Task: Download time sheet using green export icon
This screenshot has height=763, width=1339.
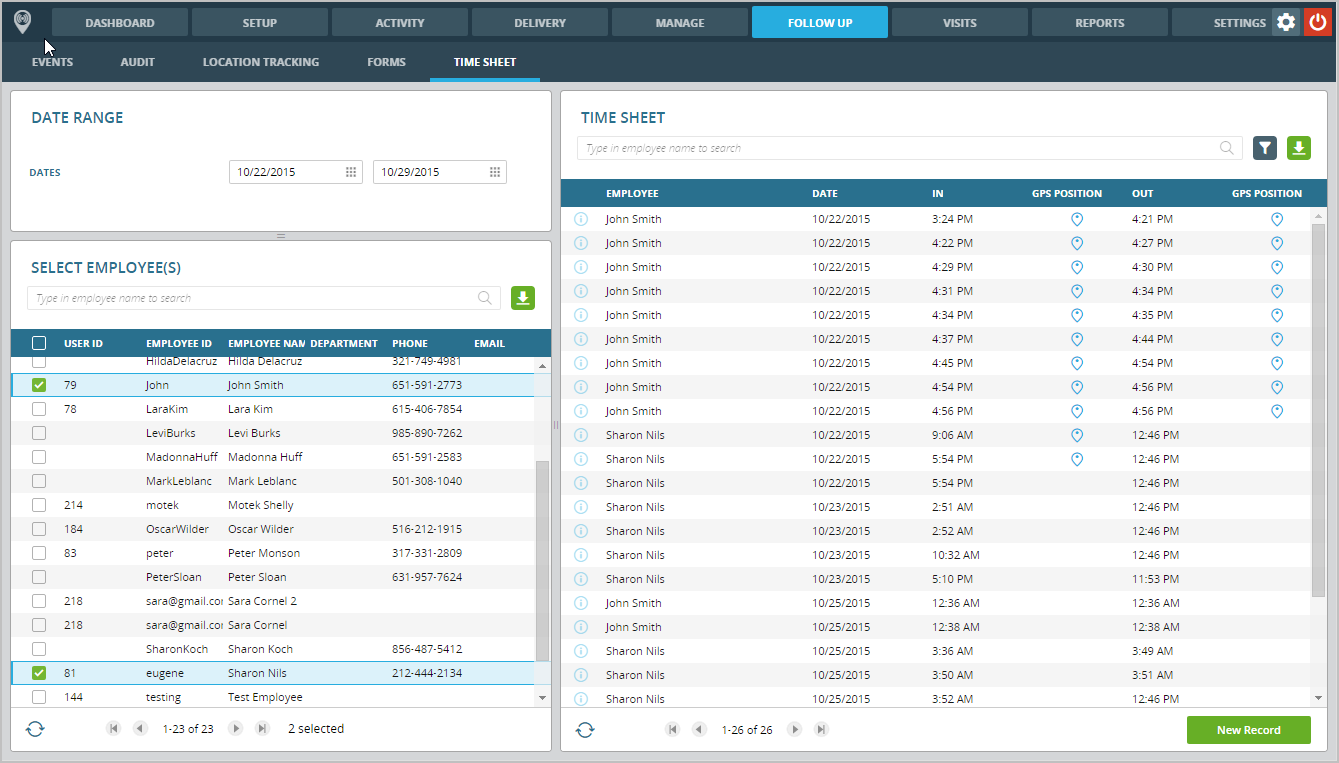Action: tap(1298, 148)
